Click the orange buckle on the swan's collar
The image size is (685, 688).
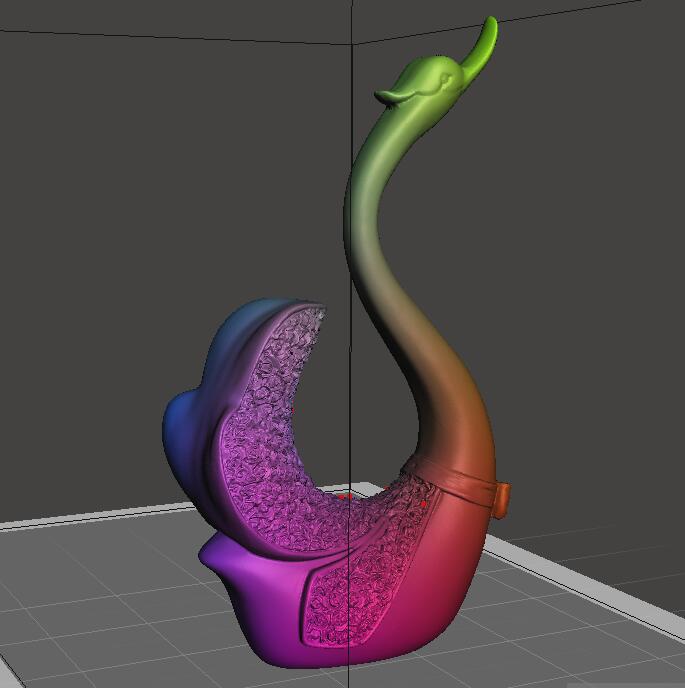tap(503, 500)
